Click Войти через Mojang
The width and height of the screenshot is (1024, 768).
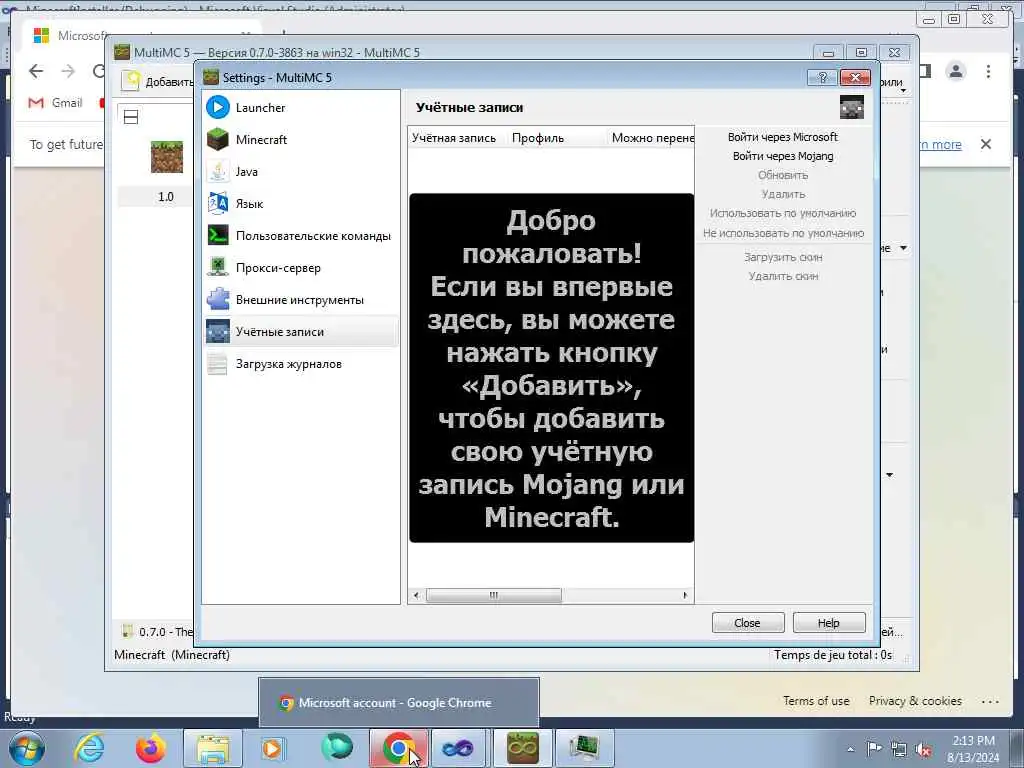782,155
